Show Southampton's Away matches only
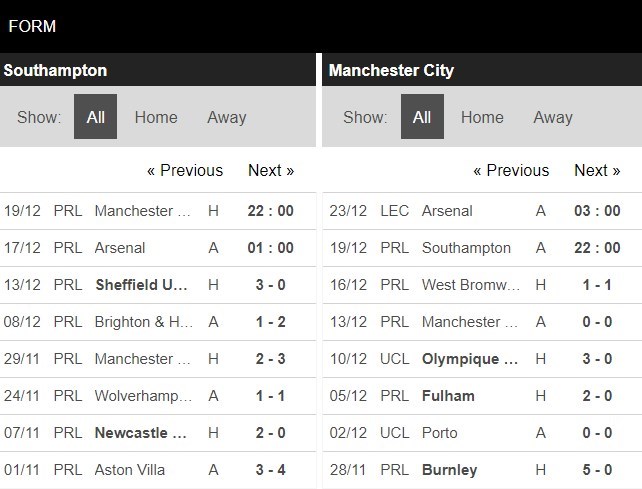642x489 pixels. click(227, 117)
